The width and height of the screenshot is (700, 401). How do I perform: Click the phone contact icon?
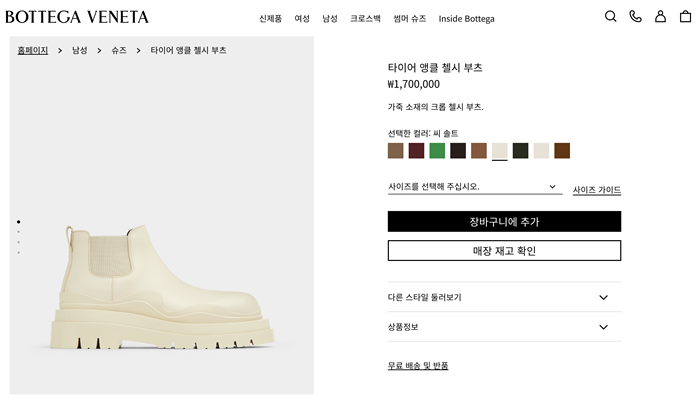pyautogui.click(x=635, y=17)
